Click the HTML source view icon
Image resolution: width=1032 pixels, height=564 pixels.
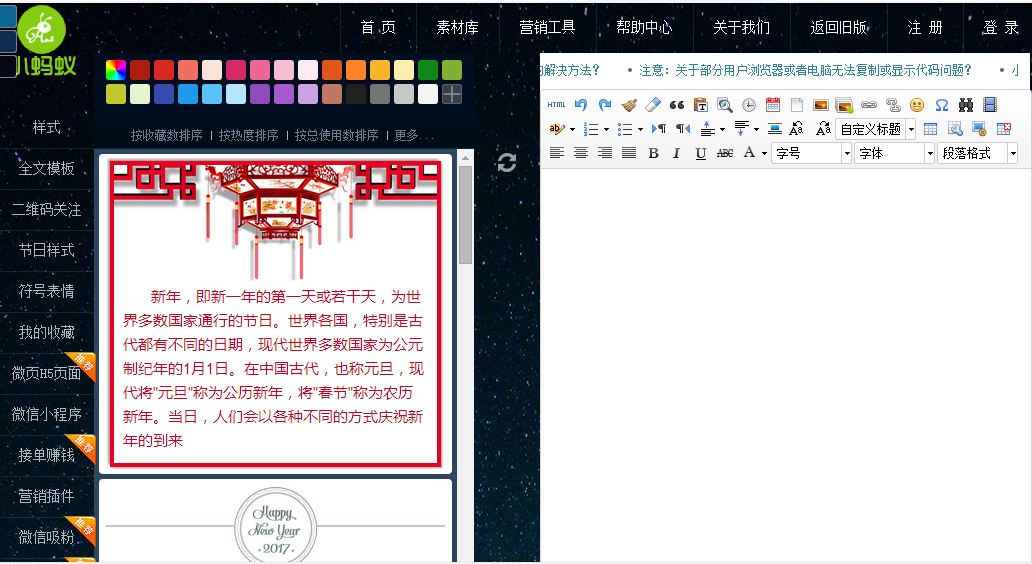tap(556, 104)
